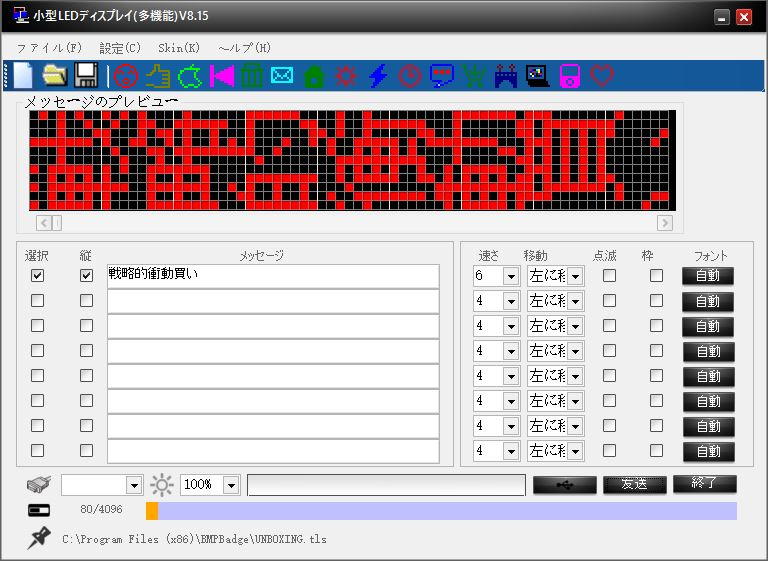Insert the green house symbol
Image resolution: width=768 pixels, height=561 pixels.
(314, 77)
